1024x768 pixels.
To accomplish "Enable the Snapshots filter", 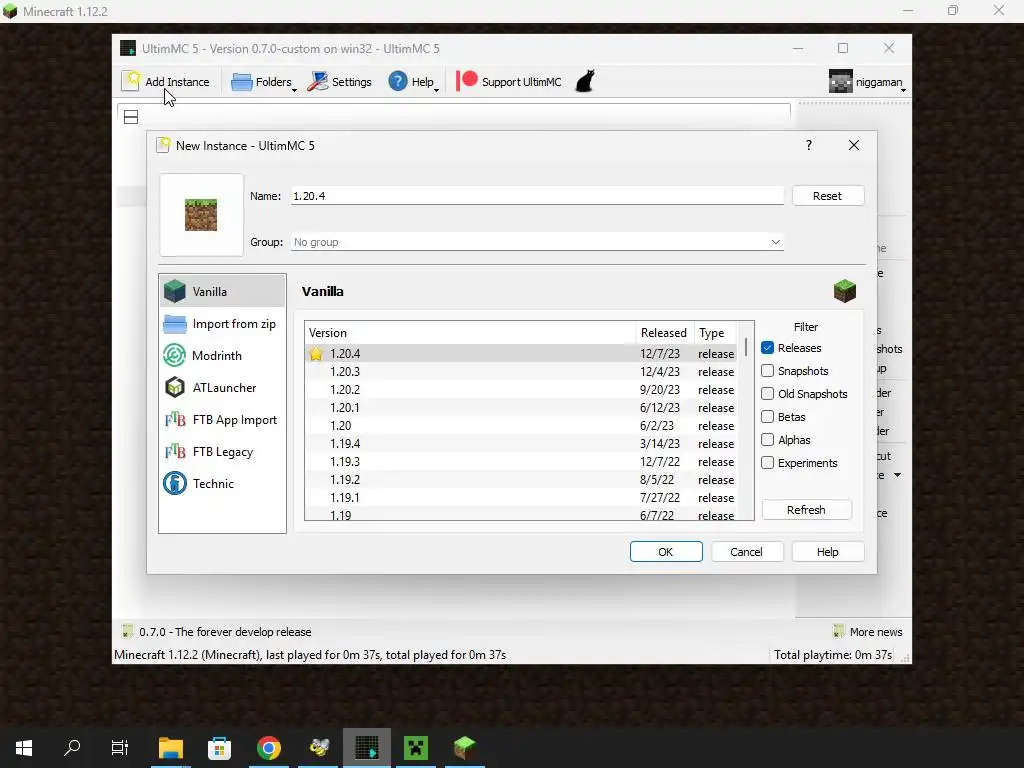I will point(767,371).
